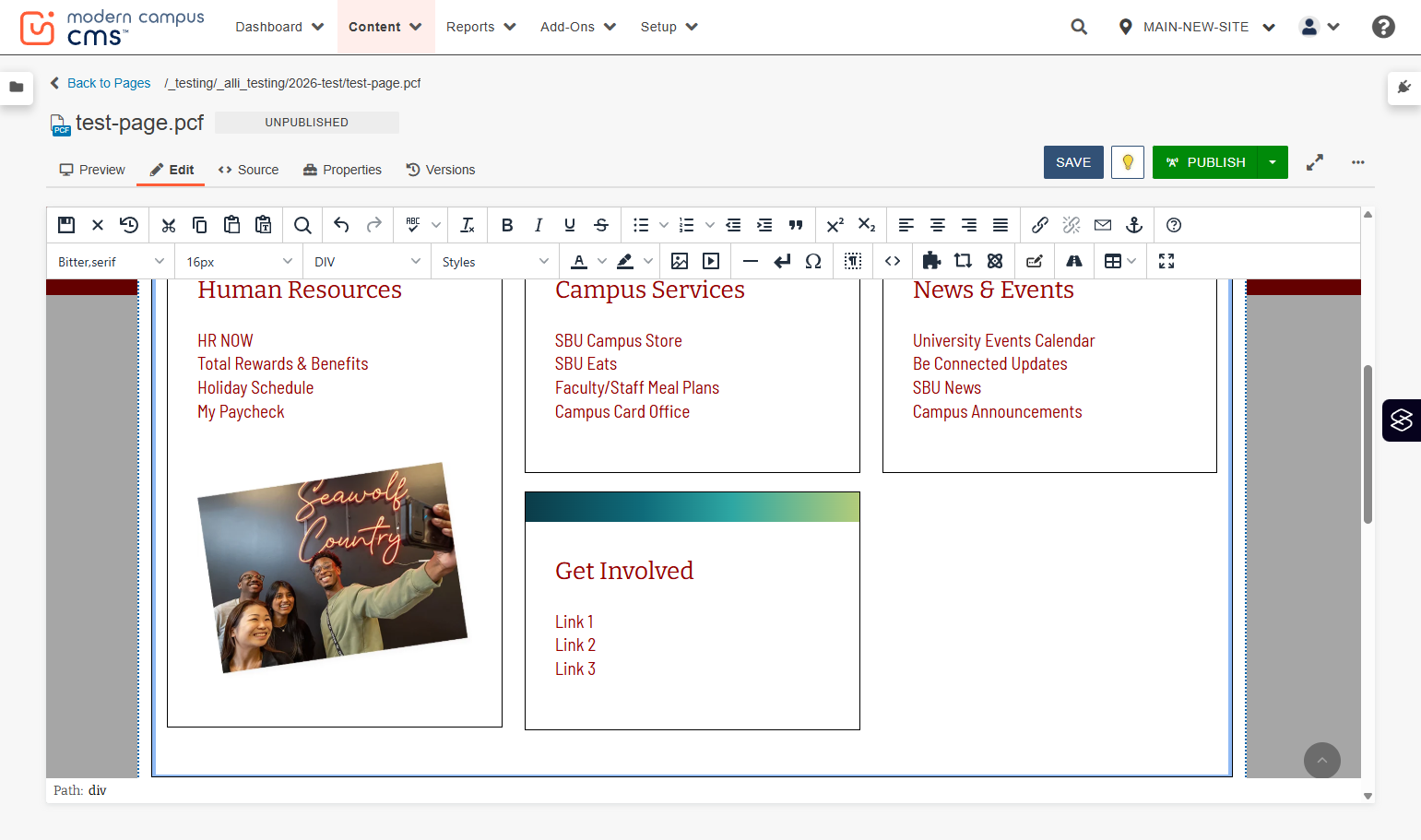Insert an anchor

pos(1134,225)
